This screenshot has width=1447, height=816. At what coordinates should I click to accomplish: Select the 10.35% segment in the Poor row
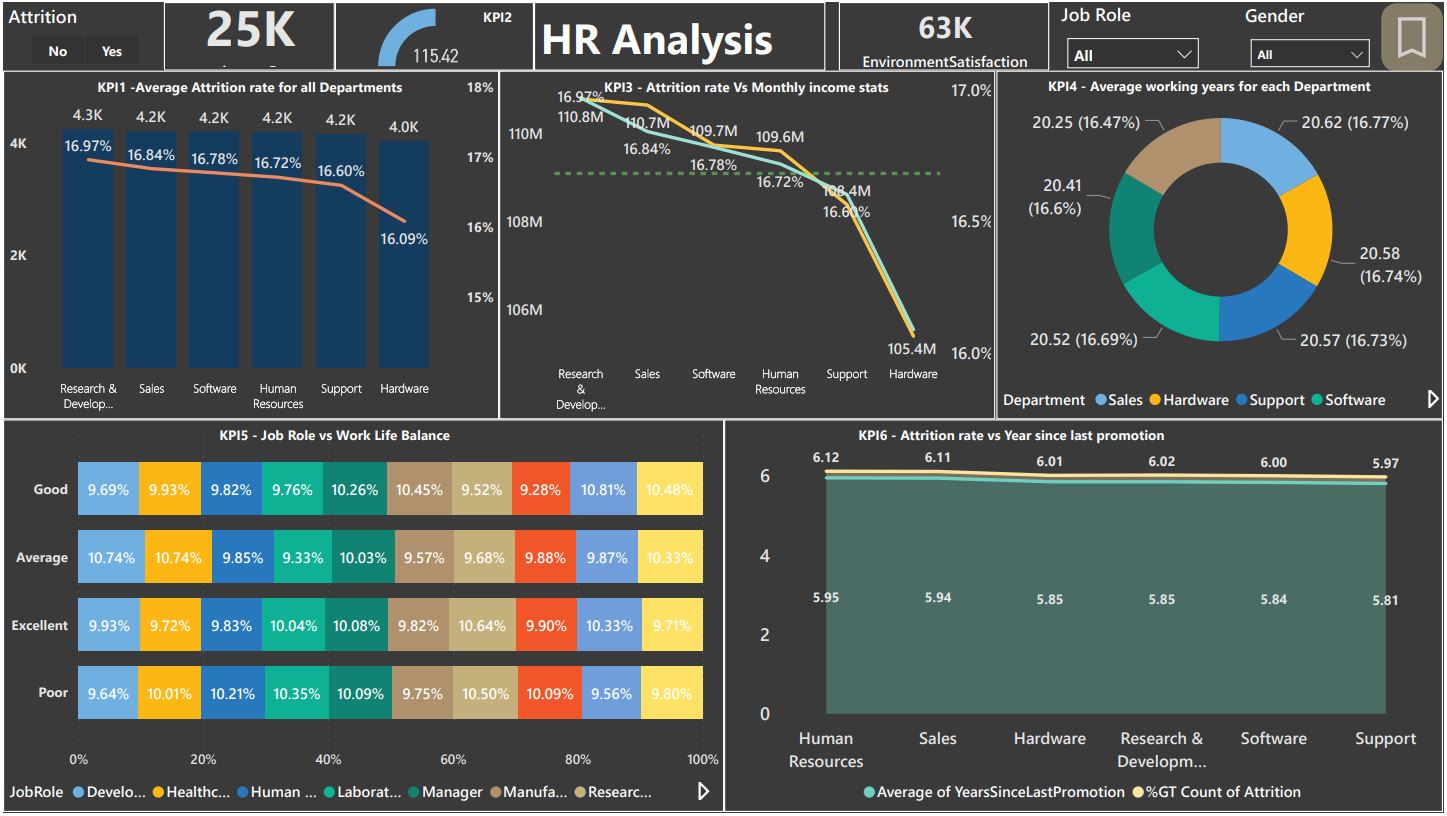(297, 693)
